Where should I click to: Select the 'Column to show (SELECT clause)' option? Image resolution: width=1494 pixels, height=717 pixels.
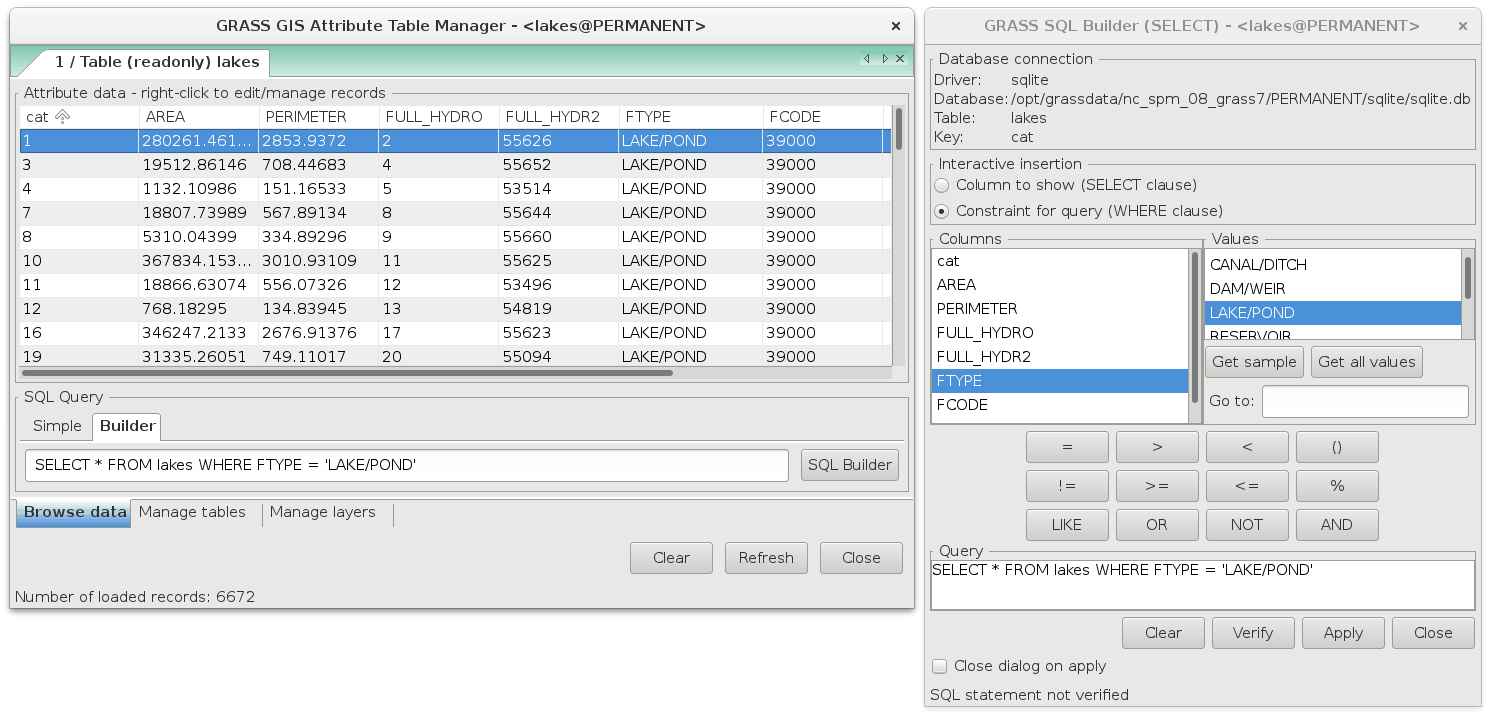tap(941, 185)
